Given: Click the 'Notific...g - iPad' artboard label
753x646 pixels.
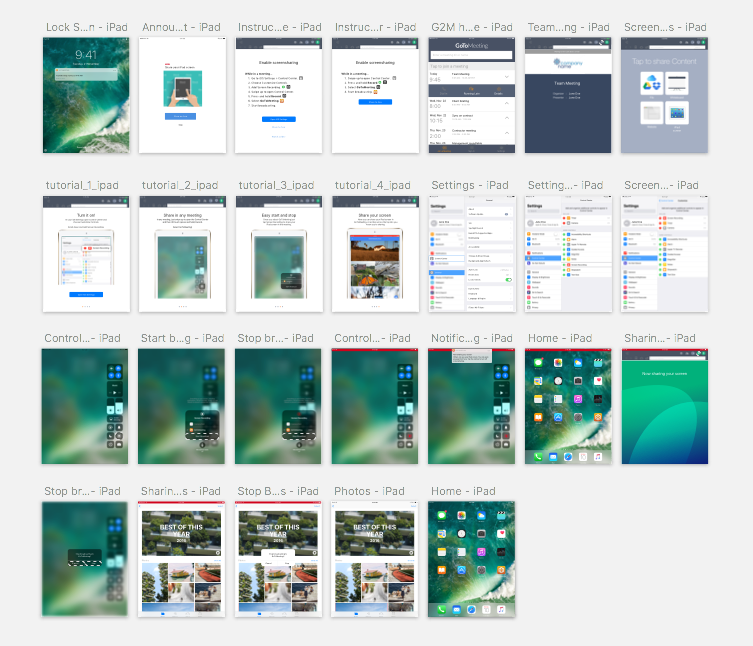Looking at the screenshot, I should point(472,338).
